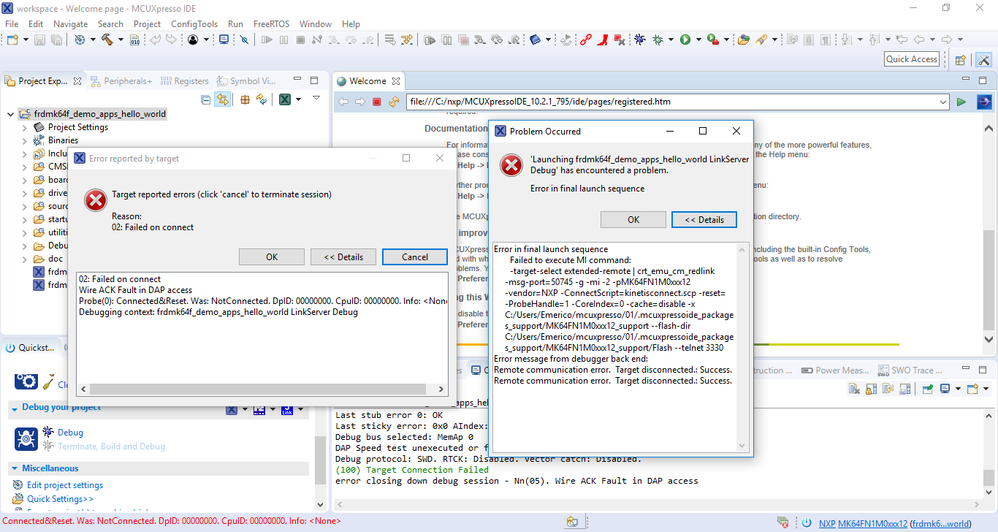Click the Skip All Breakpoints icon

click(x=244, y=39)
